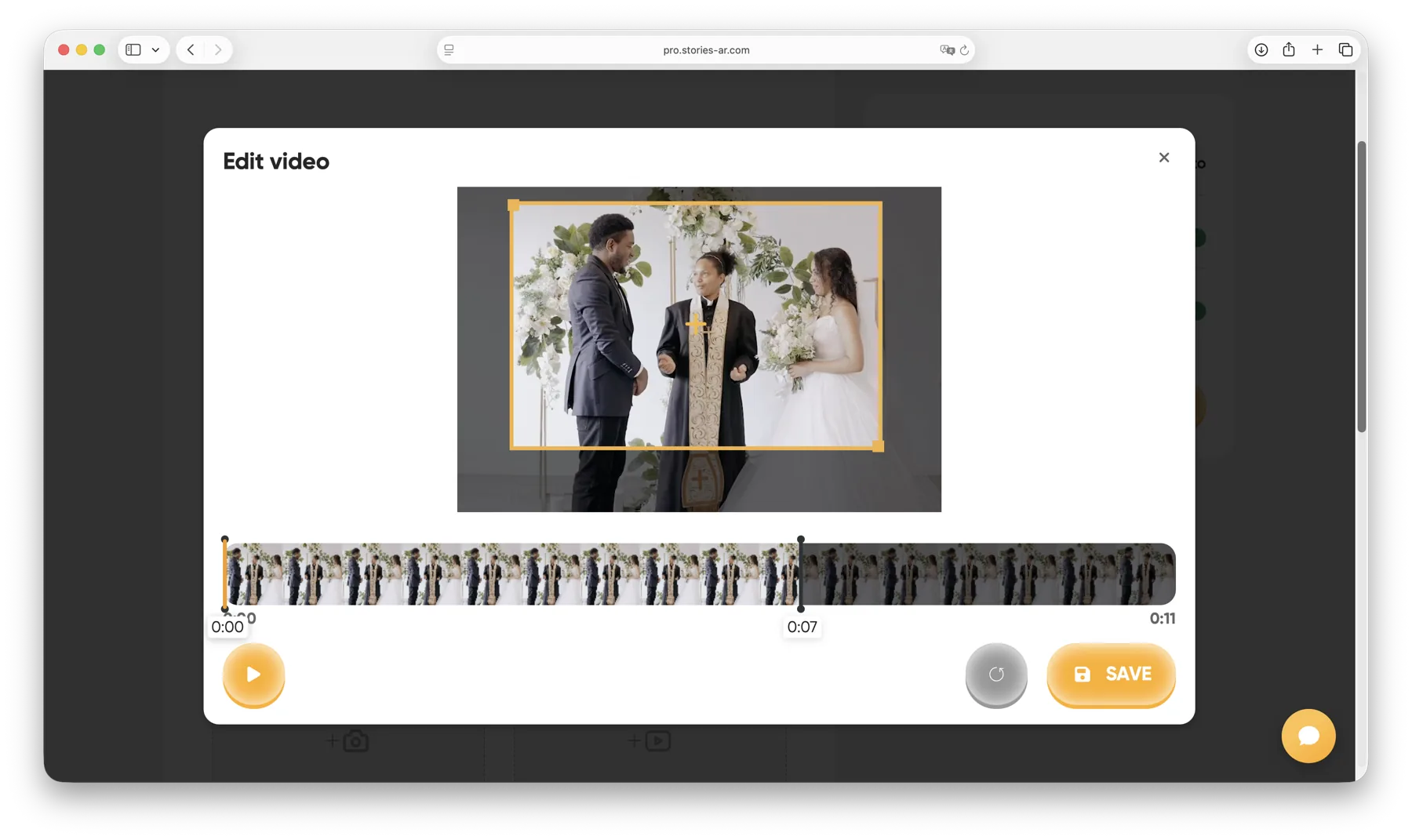Screen dimensions: 1412x840
Task: Open the translate page icon
Action: (x=947, y=49)
